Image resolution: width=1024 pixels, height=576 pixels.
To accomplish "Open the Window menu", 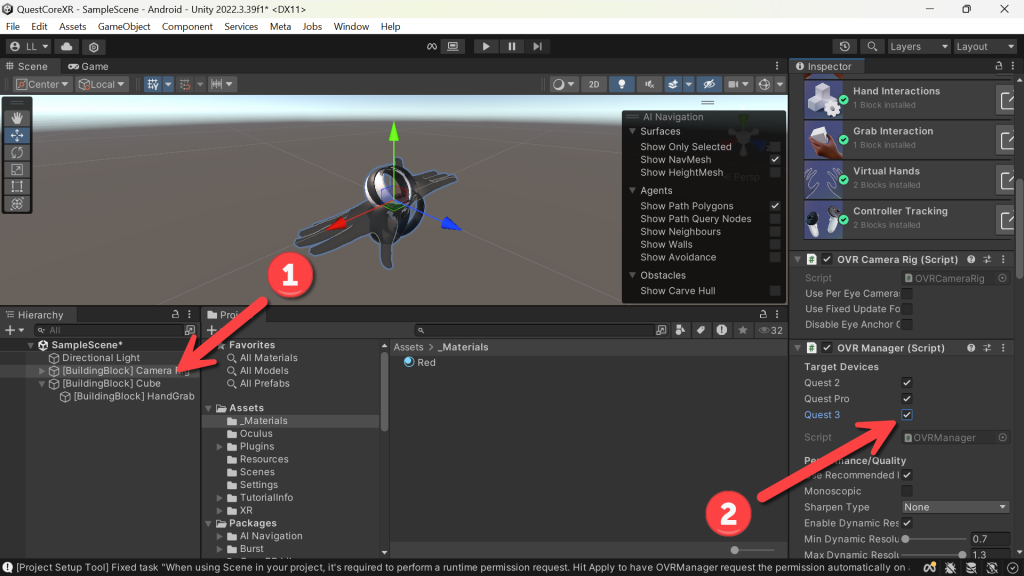I will pos(351,27).
